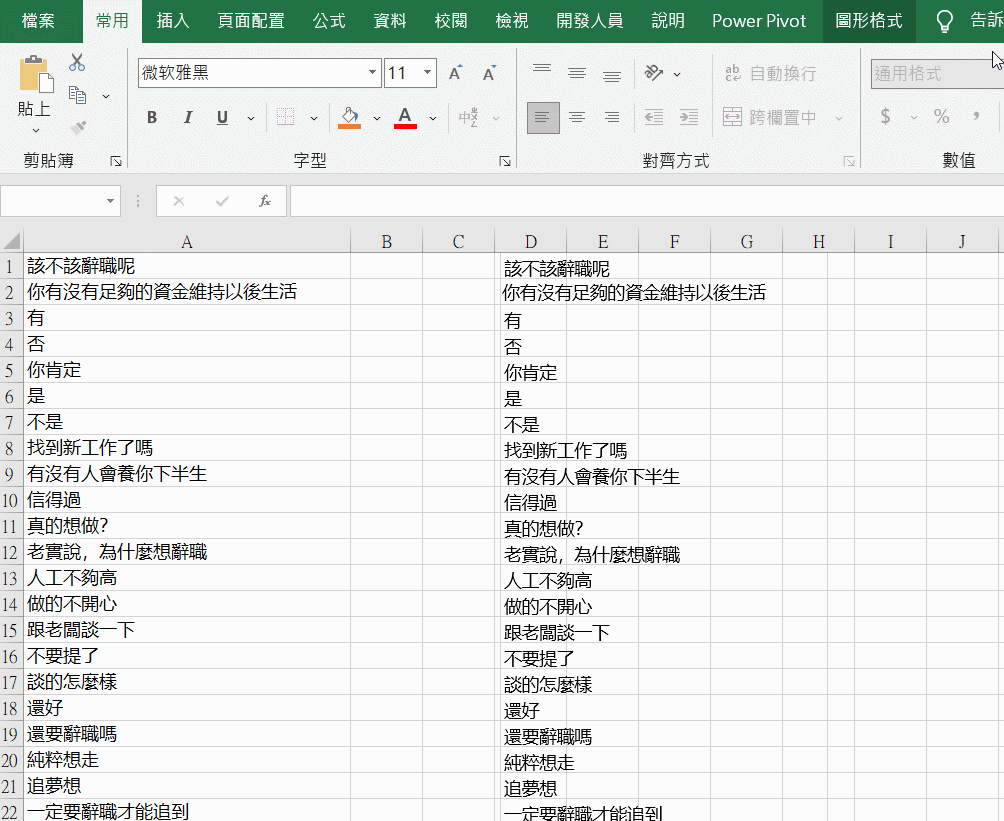The width and height of the screenshot is (1004, 821).
Task: Toggle Bold formatting
Action: click(x=152, y=117)
